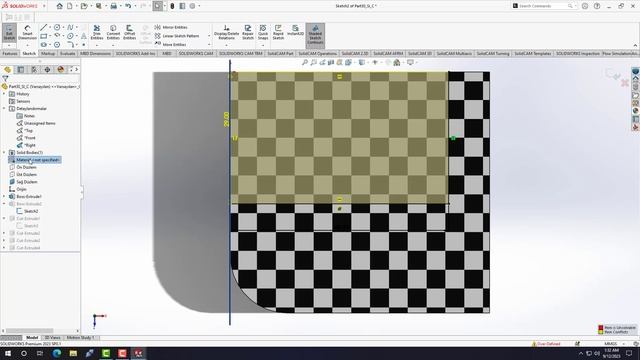Toggle Instant2D
This screenshot has height=360, width=640.
click(x=295, y=31)
